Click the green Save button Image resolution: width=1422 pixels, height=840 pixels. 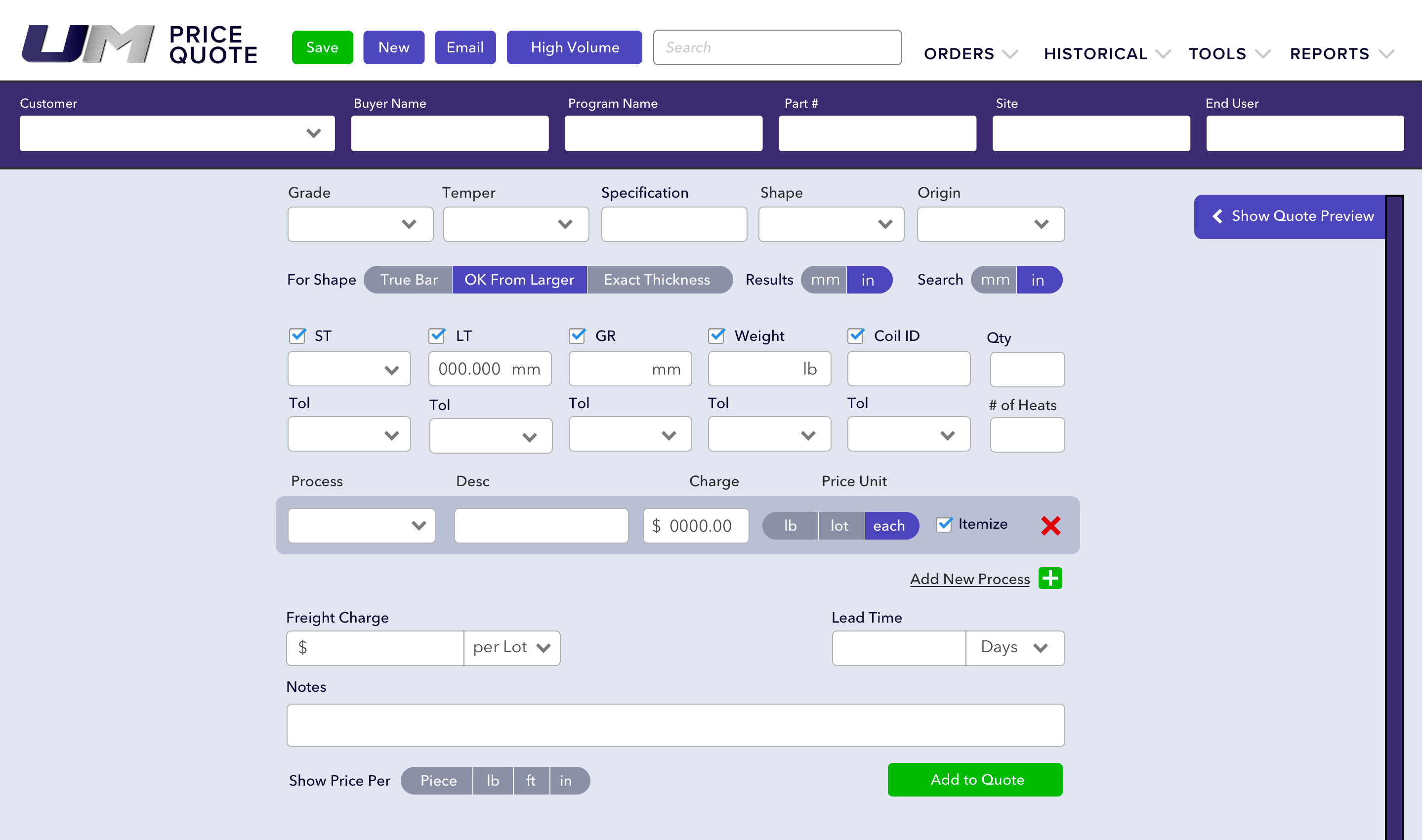coord(323,47)
